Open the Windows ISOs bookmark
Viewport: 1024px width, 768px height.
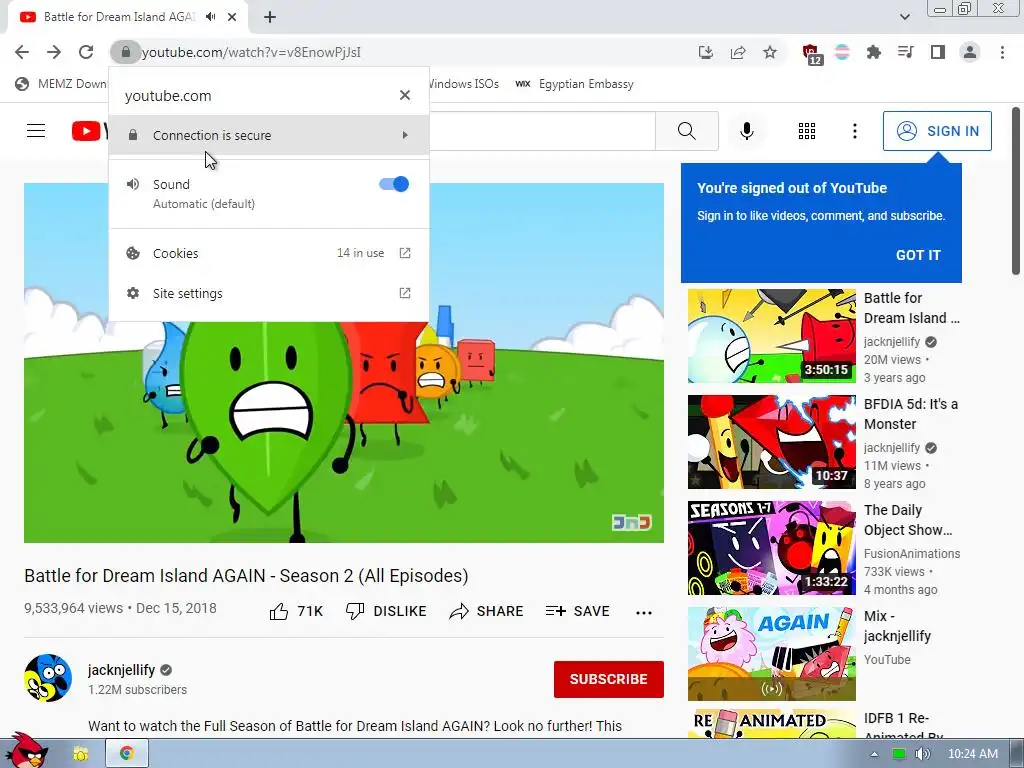pos(463,84)
